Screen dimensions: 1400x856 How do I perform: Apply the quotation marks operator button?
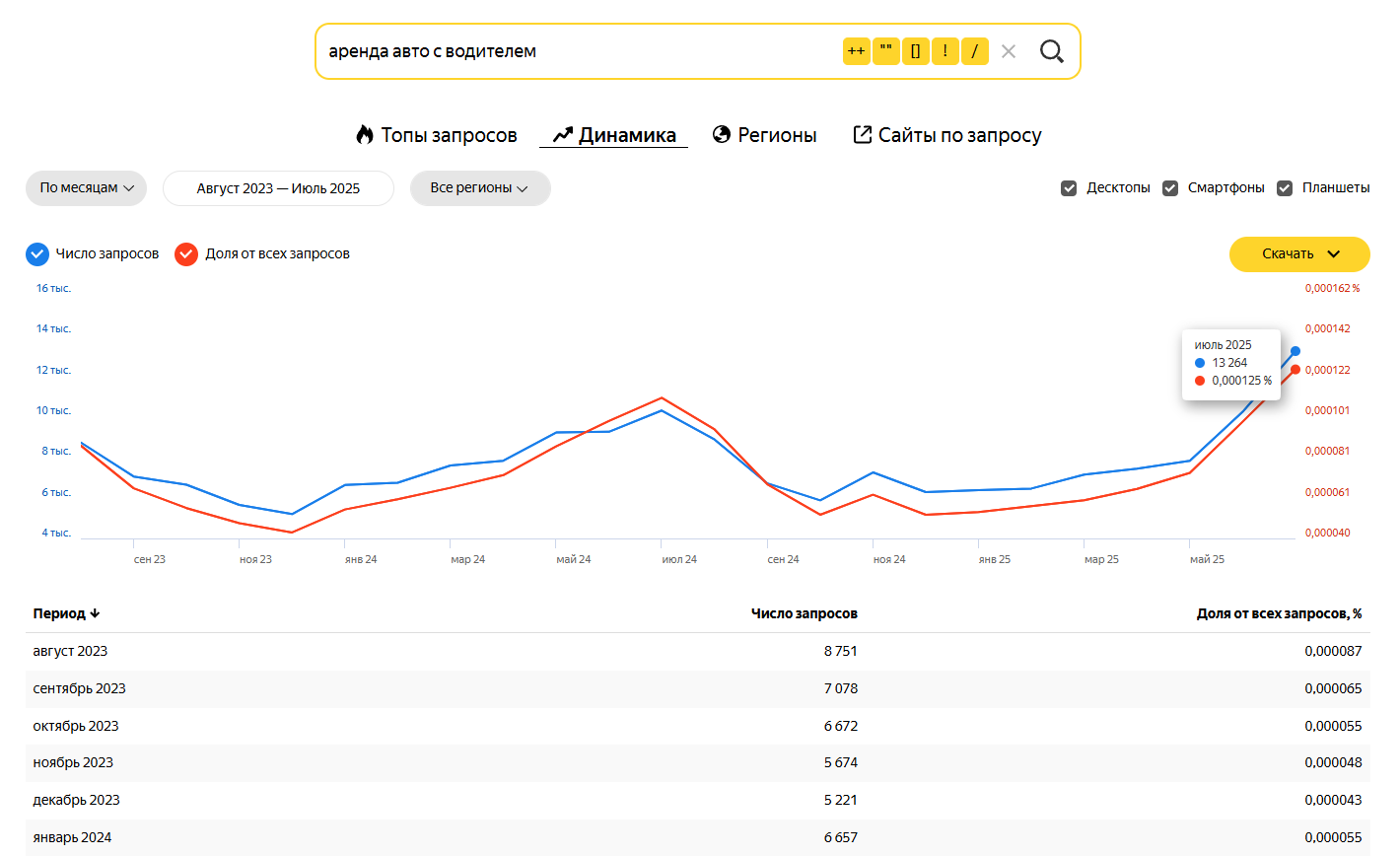point(885,51)
